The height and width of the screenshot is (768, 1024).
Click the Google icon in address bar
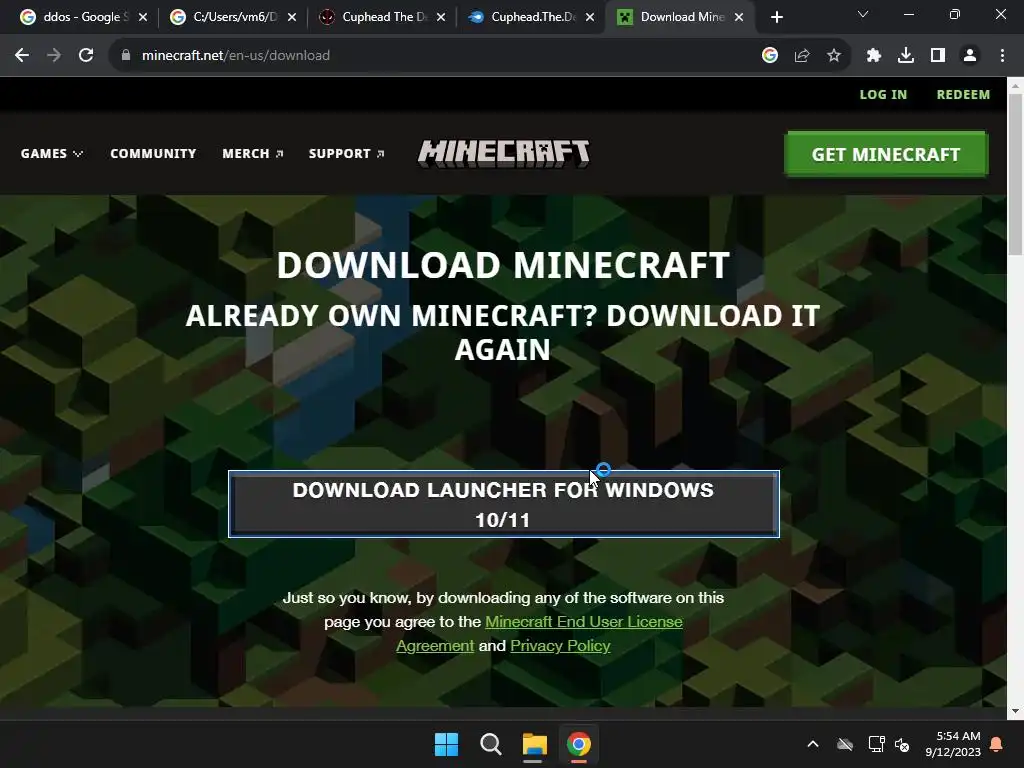coord(770,56)
